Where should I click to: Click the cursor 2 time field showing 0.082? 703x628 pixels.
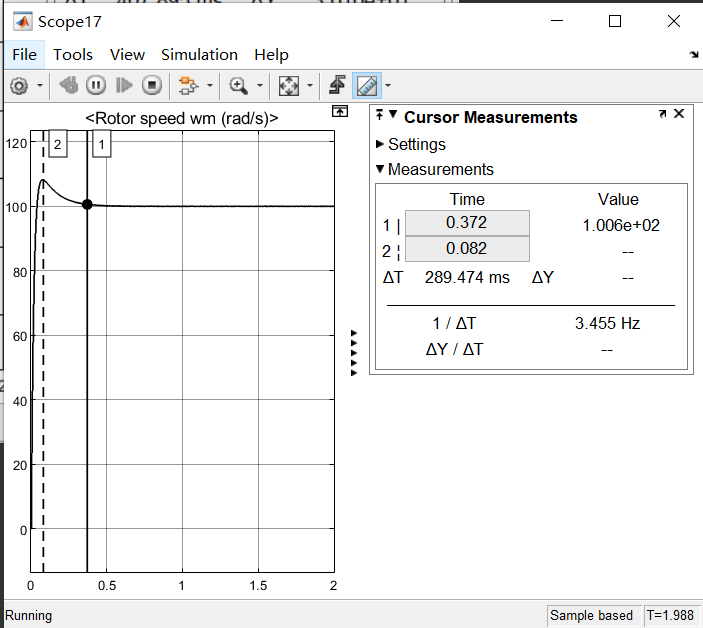(467, 249)
